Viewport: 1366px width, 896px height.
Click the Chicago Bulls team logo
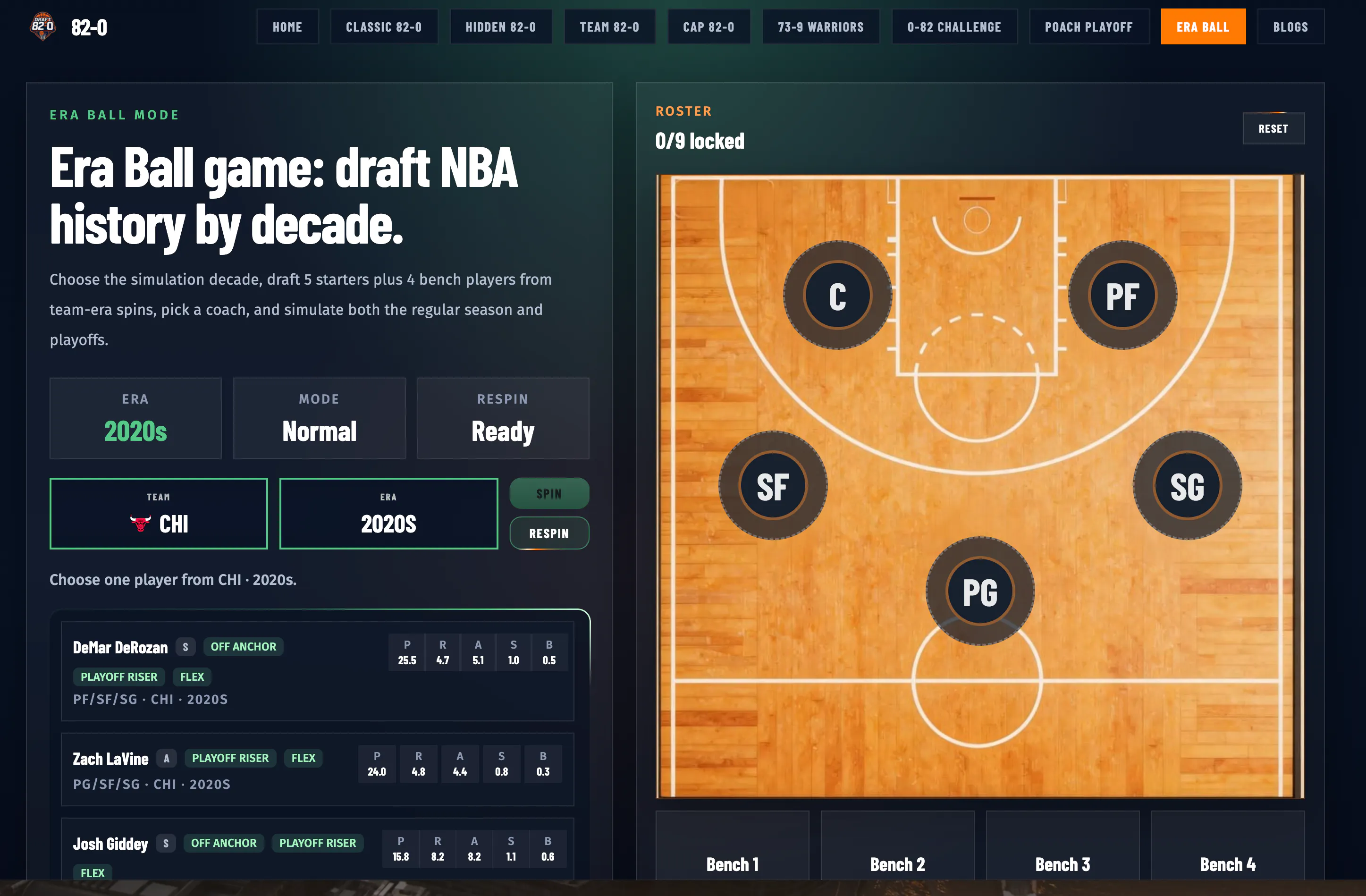[x=140, y=524]
